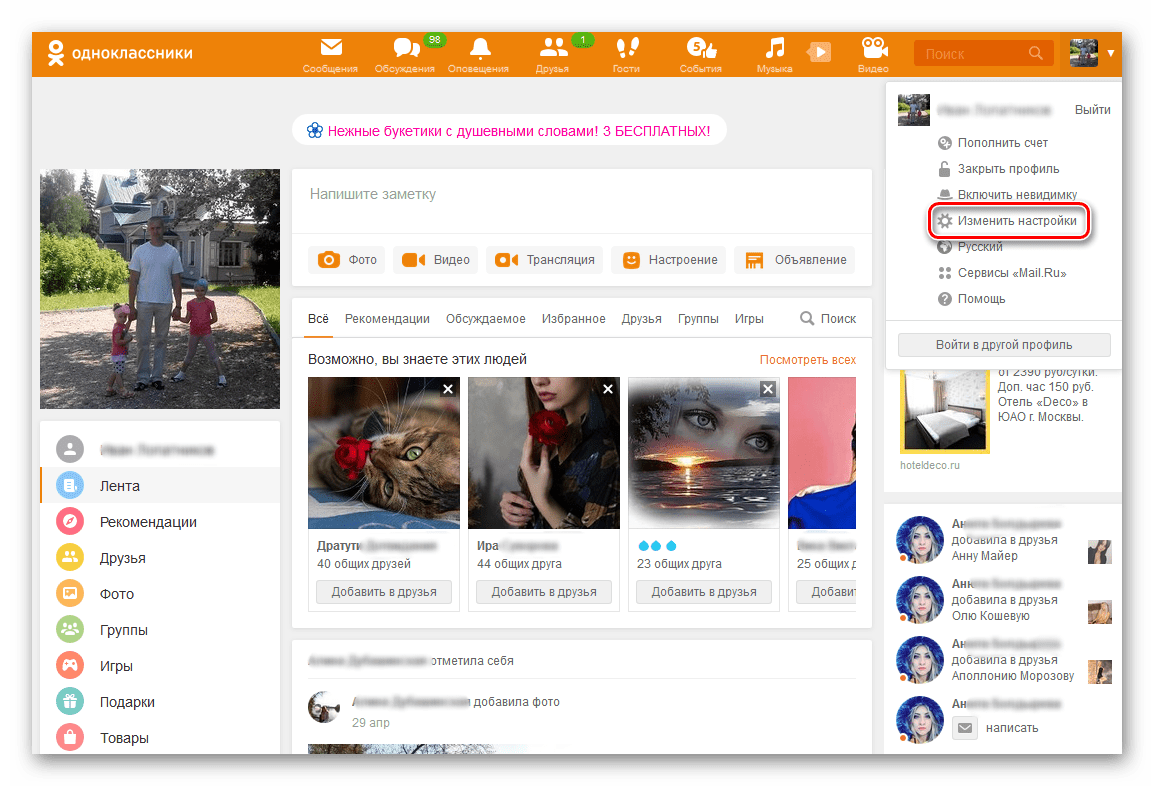Switch to the Обсуждаемое feed tab

(x=486, y=319)
